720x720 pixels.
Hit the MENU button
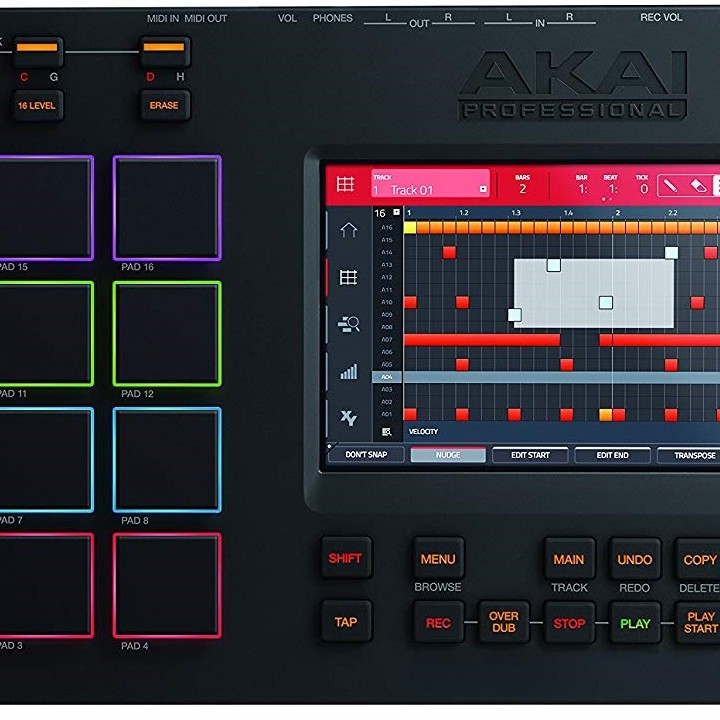[x=438, y=559]
